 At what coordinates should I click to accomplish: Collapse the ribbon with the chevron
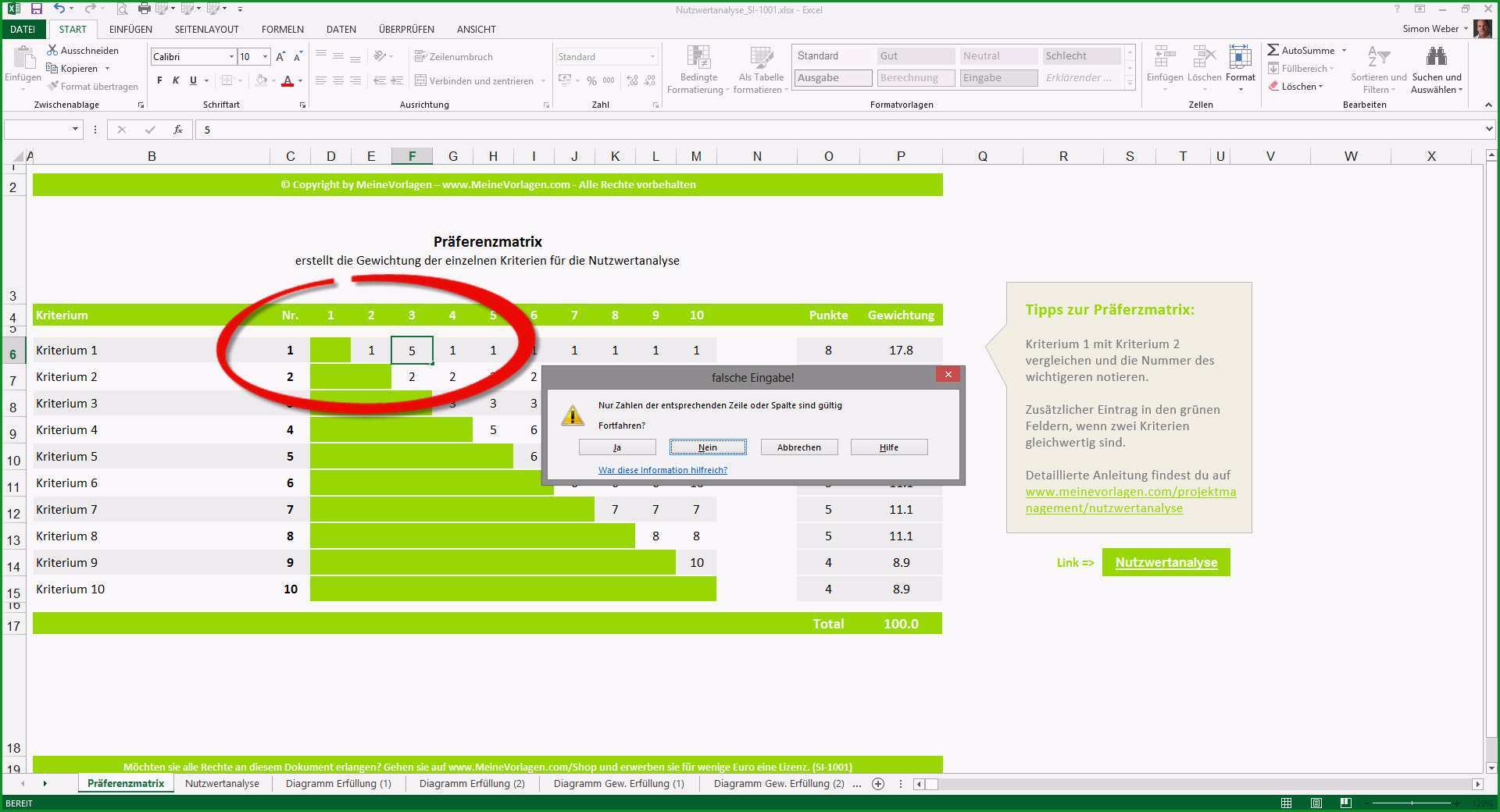tap(1487, 105)
